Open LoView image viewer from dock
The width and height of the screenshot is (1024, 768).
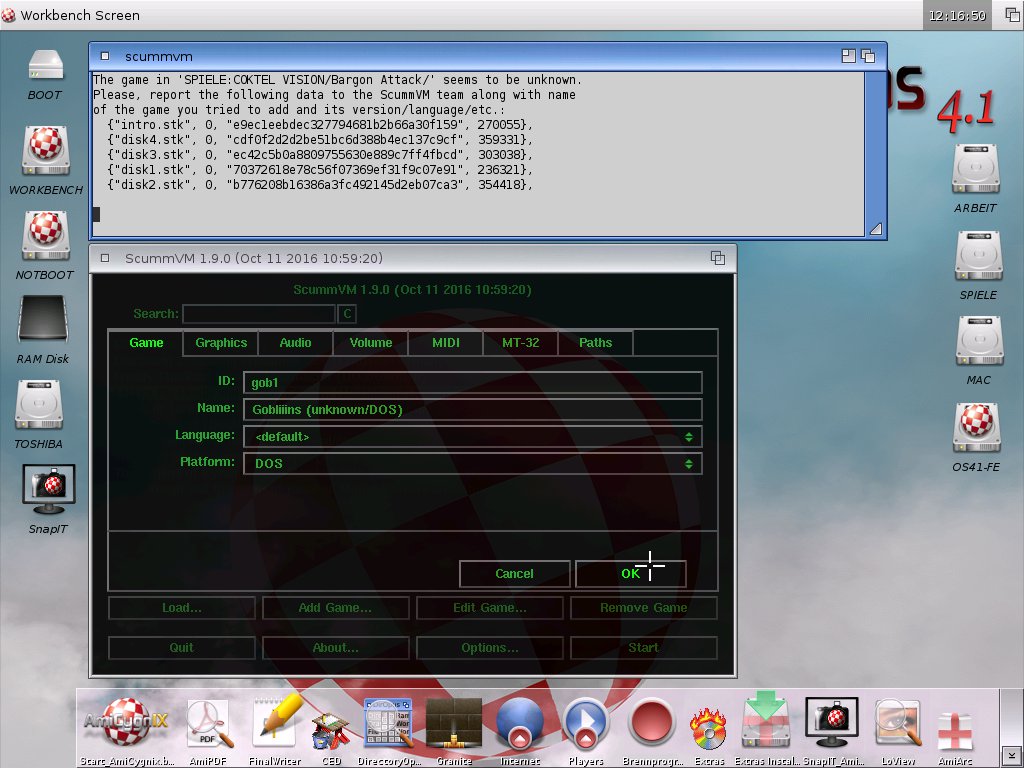click(x=899, y=724)
